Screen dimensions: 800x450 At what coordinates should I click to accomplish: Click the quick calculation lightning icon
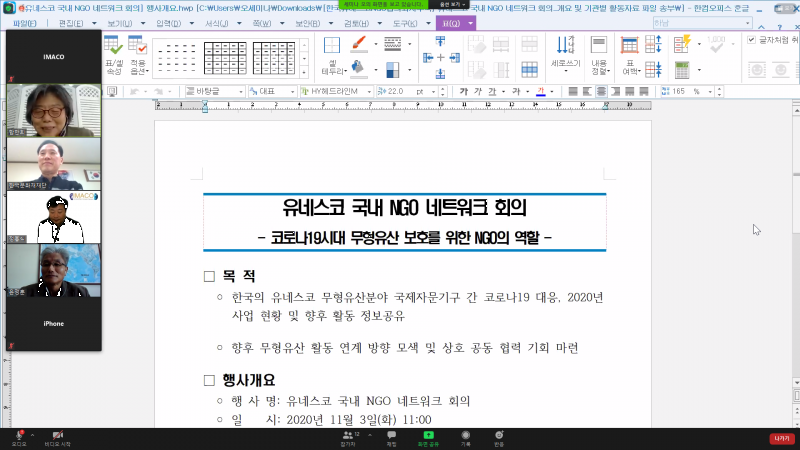coord(682,44)
